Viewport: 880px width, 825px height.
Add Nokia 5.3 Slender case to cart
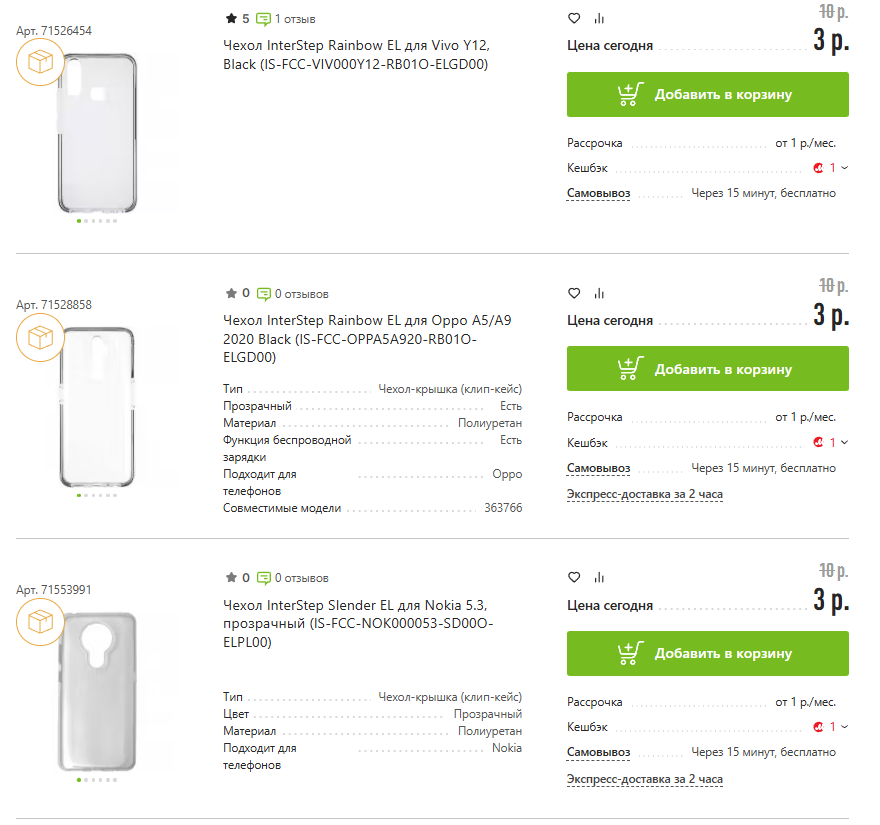(x=707, y=654)
